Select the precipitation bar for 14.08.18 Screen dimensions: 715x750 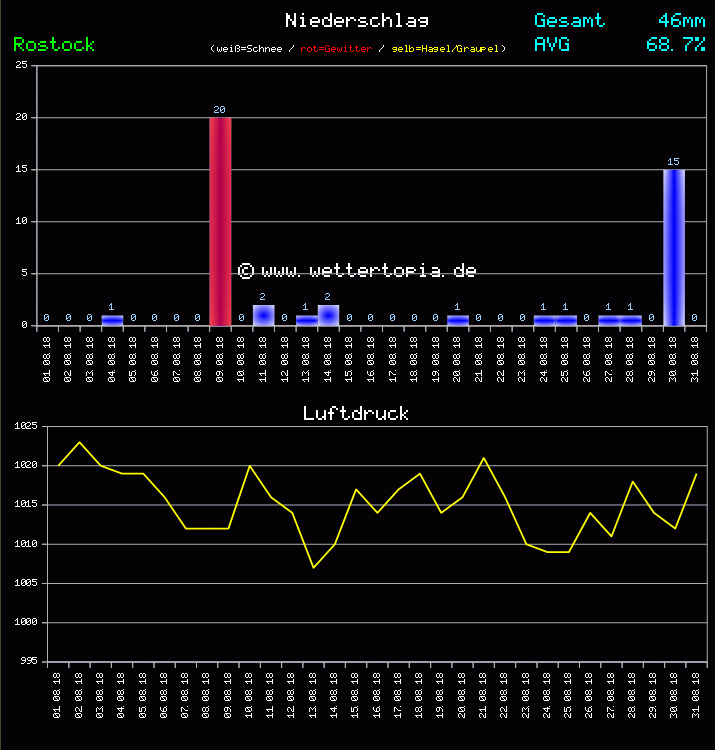click(x=328, y=315)
